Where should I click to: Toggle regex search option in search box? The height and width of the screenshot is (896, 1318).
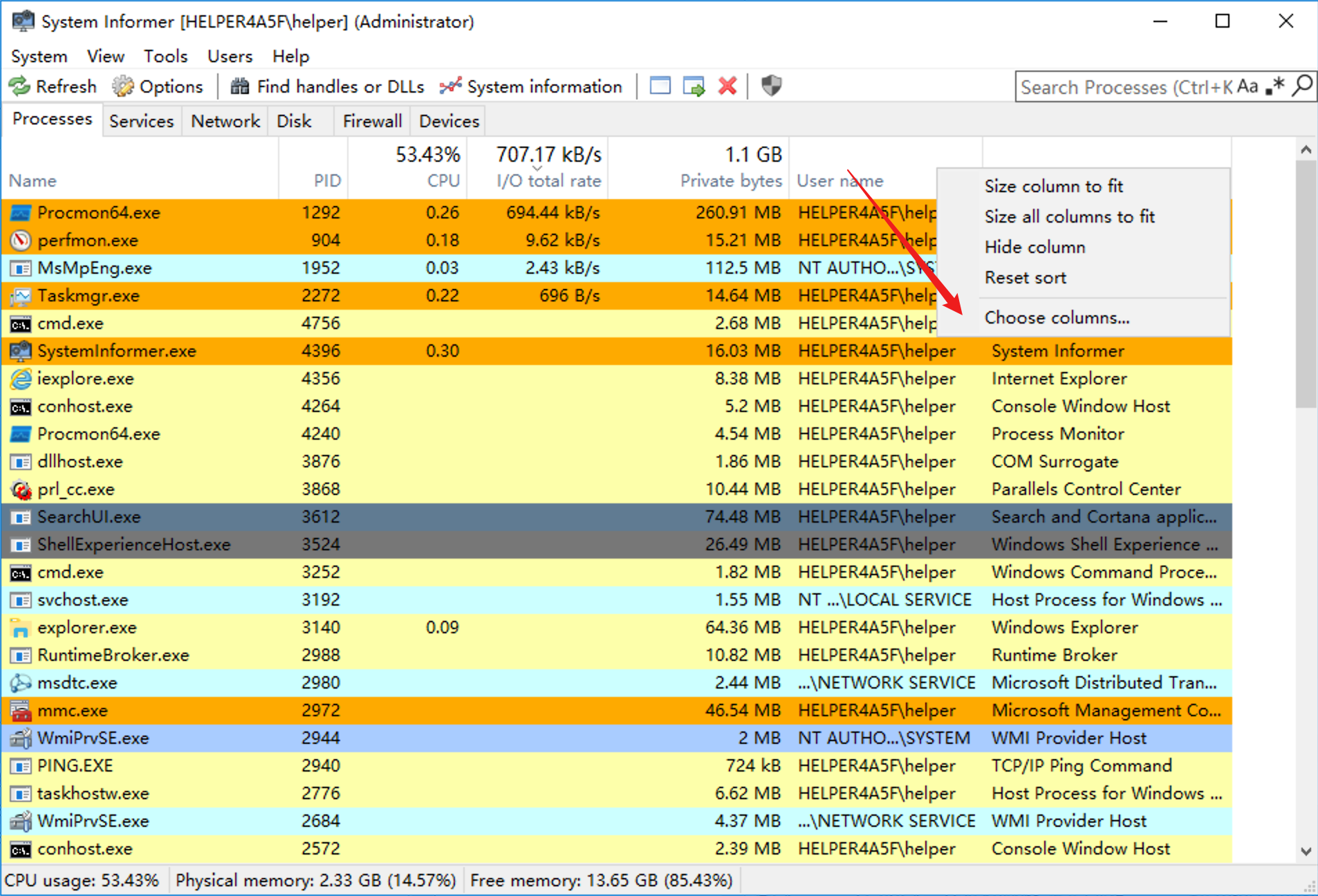(x=1274, y=86)
